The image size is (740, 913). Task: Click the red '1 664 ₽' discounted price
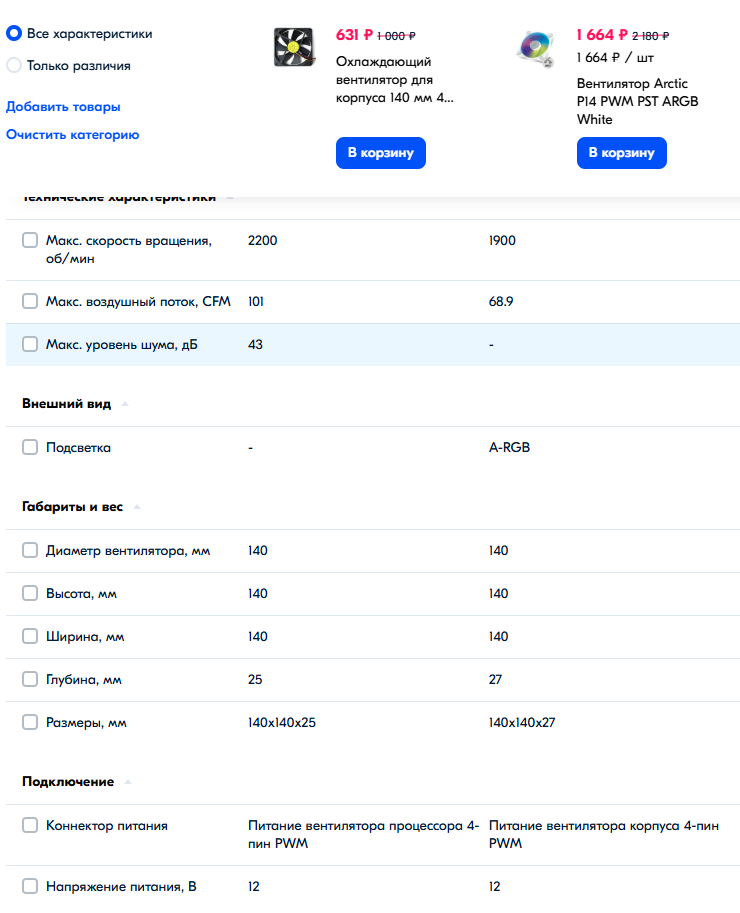[x=602, y=35]
